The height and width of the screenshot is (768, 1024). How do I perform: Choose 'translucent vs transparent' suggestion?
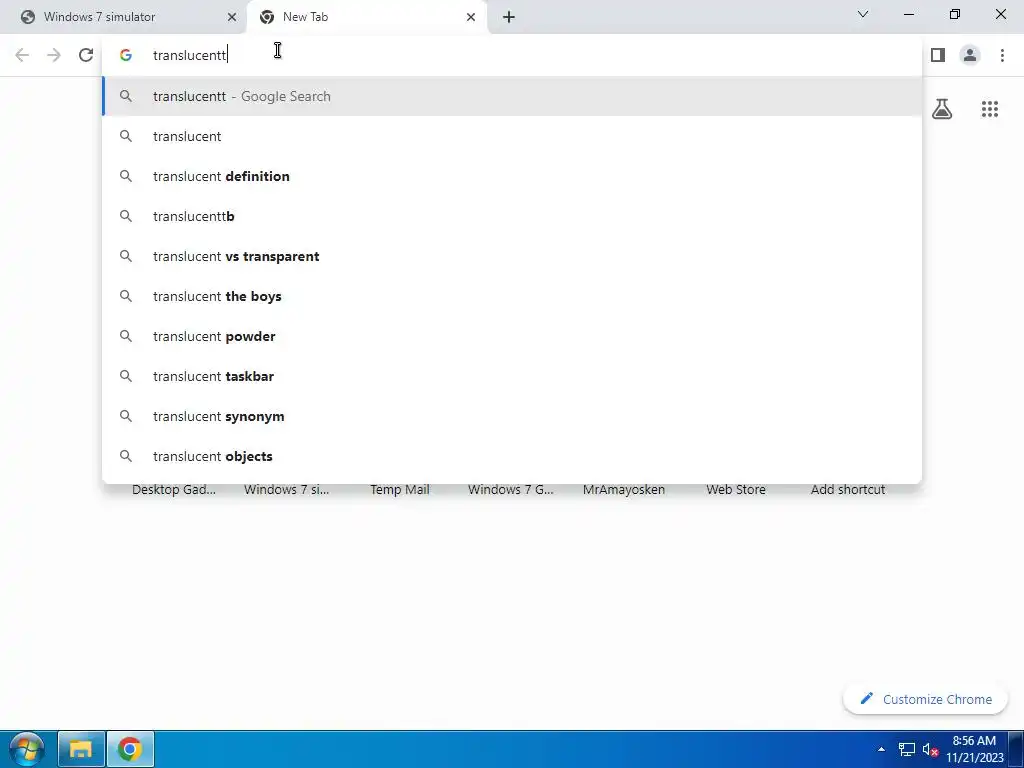click(x=512, y=256)
